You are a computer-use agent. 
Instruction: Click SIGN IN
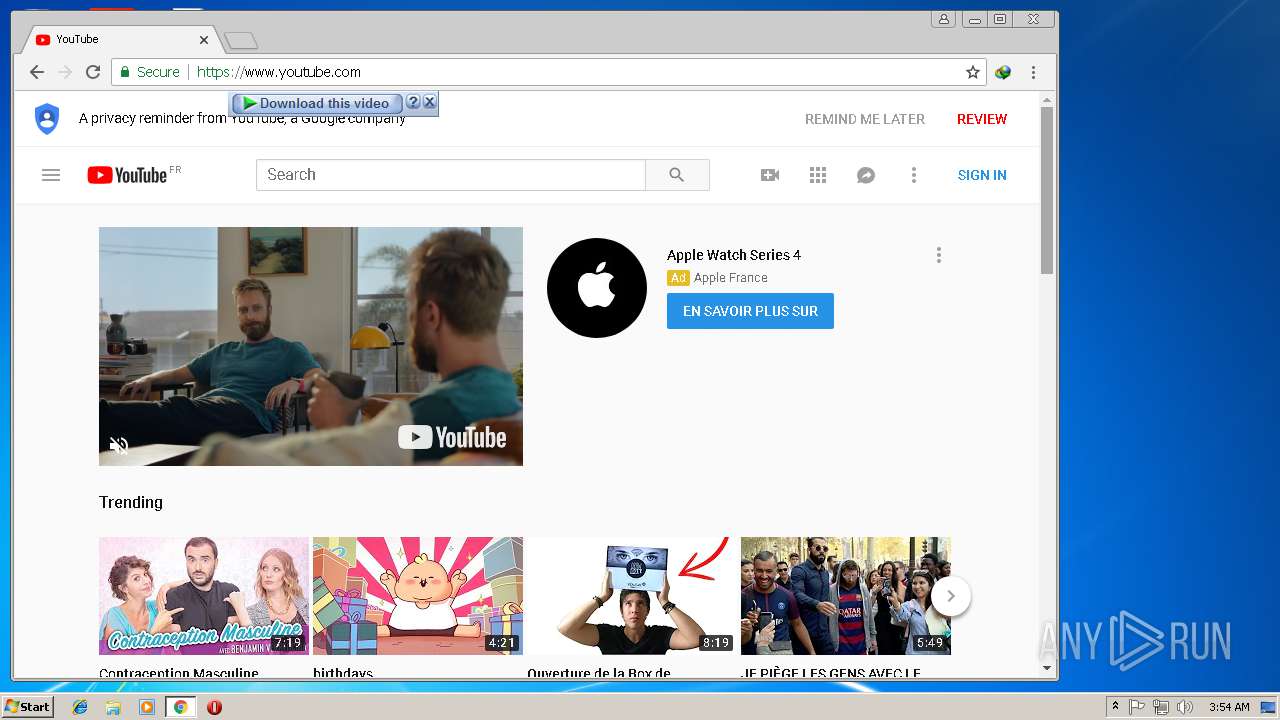pos(982,175)
